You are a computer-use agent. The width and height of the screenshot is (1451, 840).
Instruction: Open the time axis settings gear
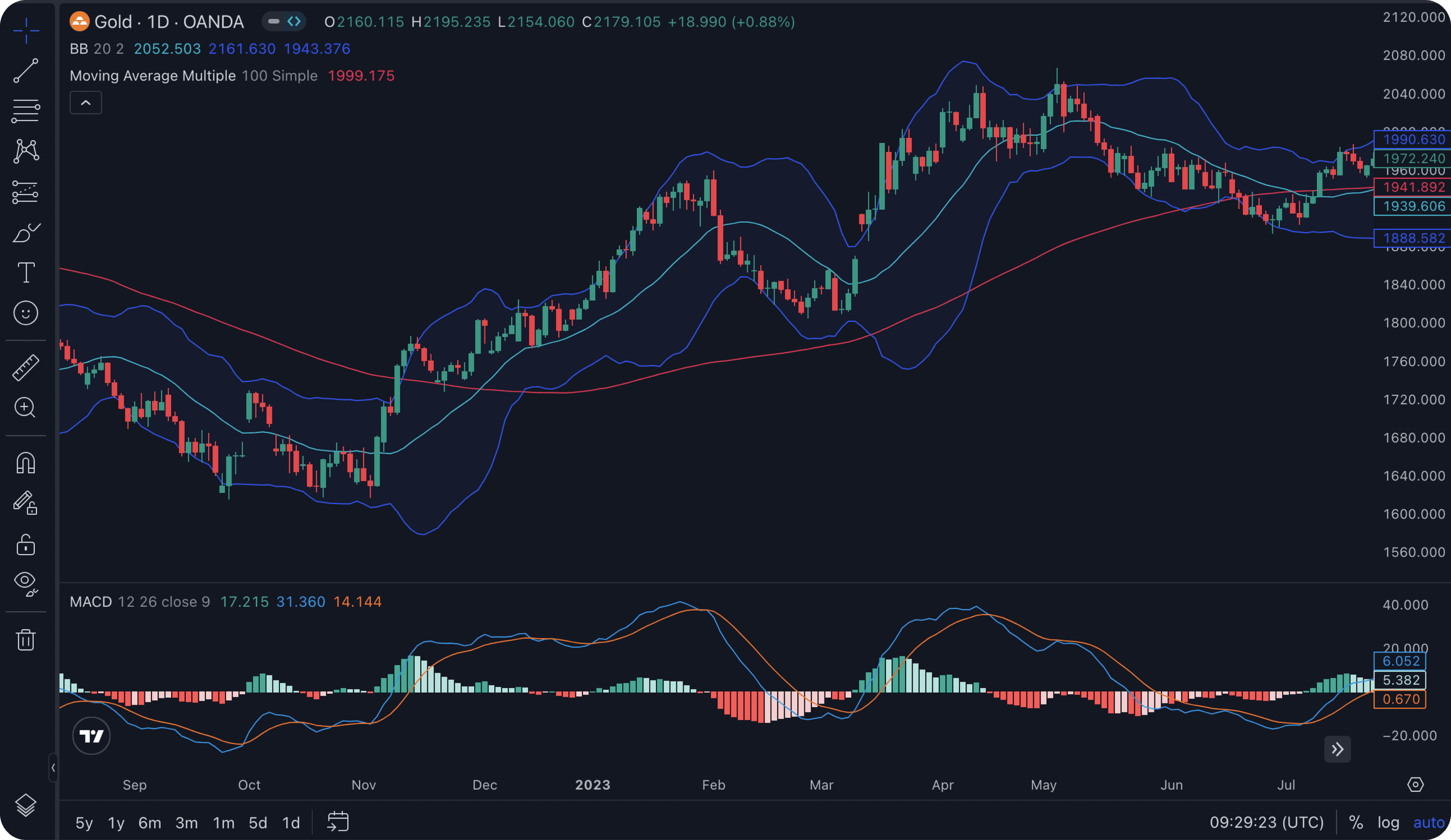(x=1415, y=784)
